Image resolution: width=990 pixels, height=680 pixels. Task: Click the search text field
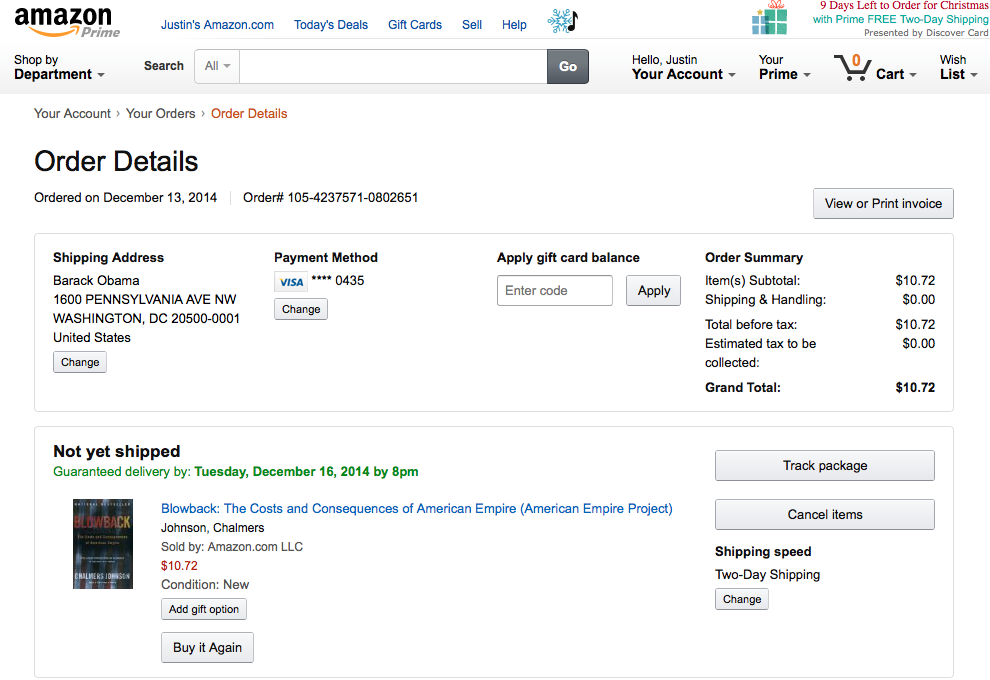coord(393,66)
